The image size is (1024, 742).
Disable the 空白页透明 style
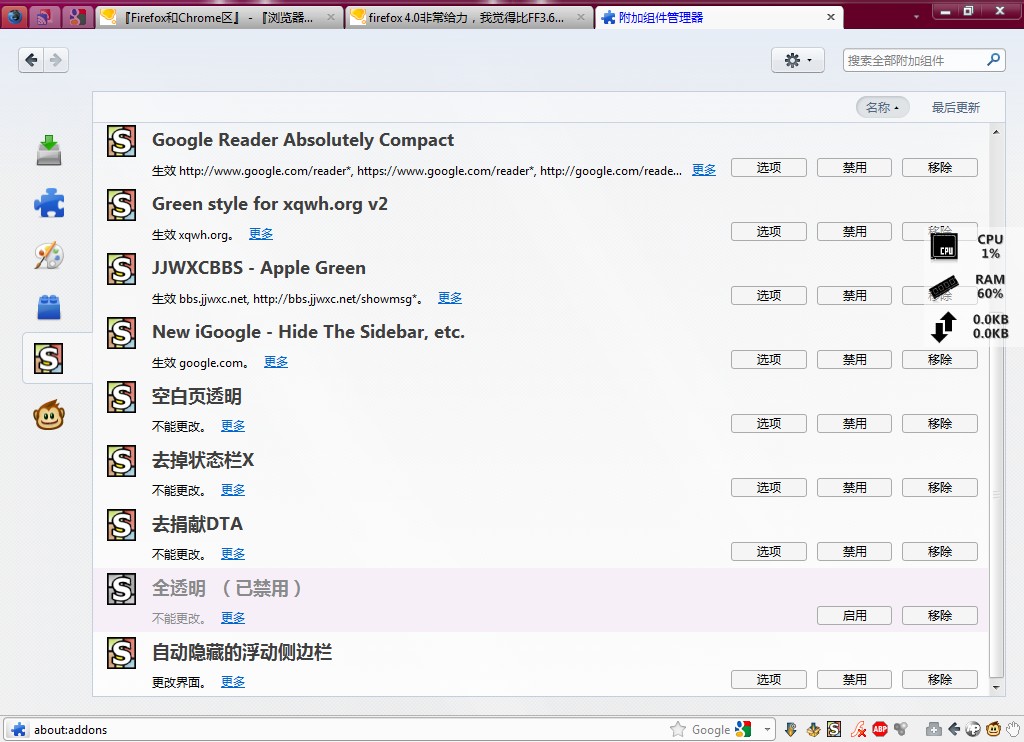click(x=854, y=424)
